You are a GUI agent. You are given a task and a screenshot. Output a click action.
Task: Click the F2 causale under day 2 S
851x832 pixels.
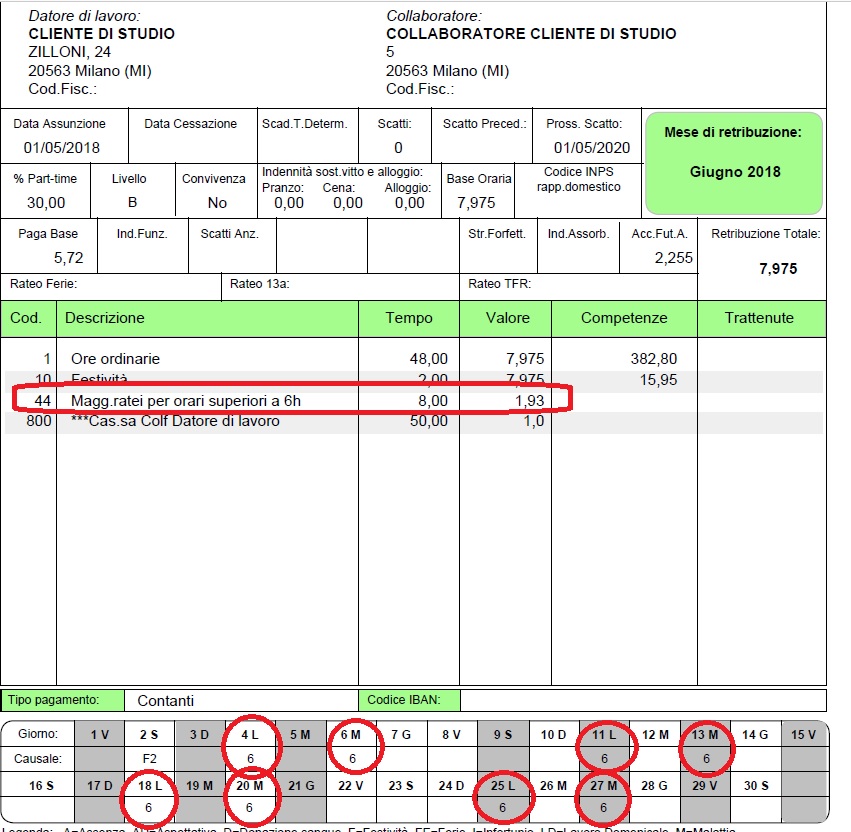pyautogui.click(x=149, y=759)
